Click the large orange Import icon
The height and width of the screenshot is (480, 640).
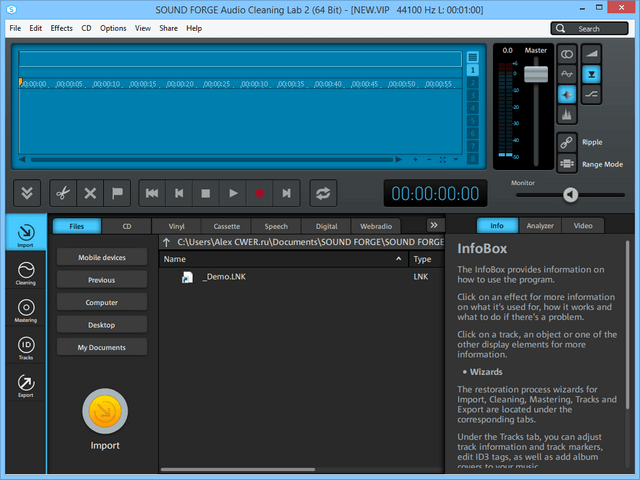pos(105,411)
